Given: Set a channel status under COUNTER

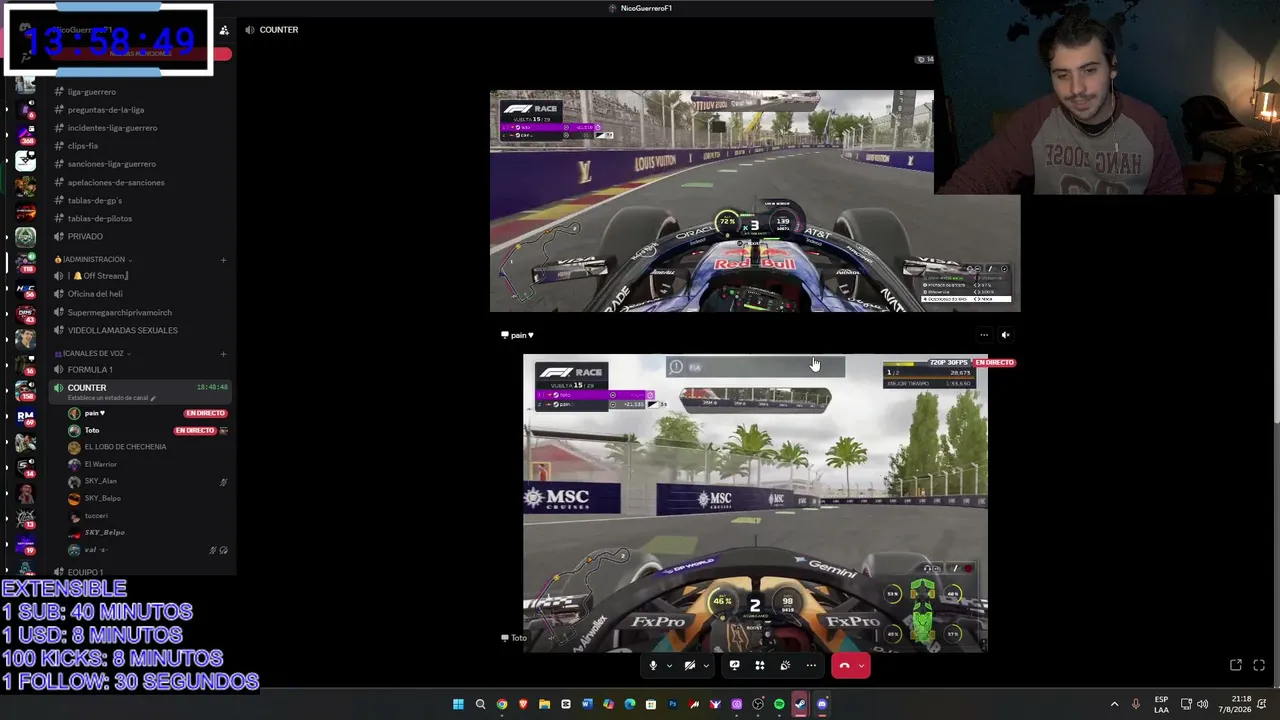Looking at the screenshot, I should coord(111,398).
